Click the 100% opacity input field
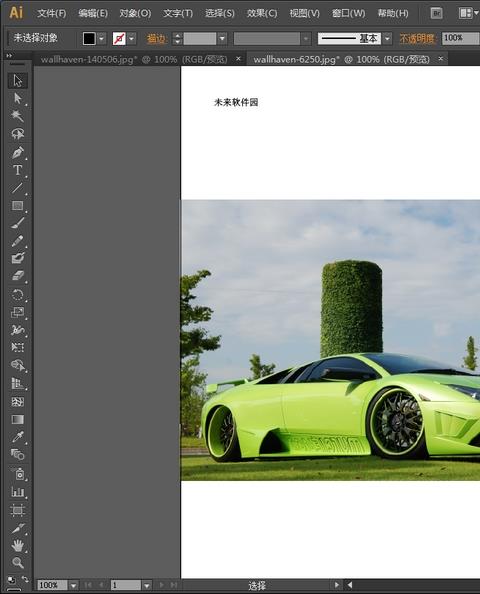The height and width of the screenshot is (594, 480). pos(460,38)
